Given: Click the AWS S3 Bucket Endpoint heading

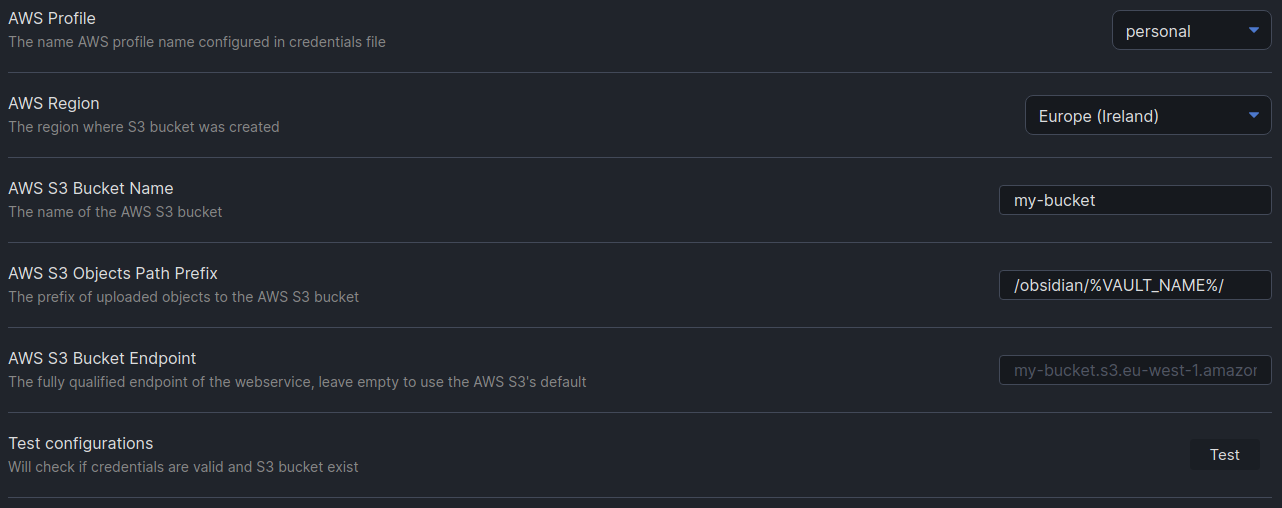Looking at the screenshot, I should 102,358.
